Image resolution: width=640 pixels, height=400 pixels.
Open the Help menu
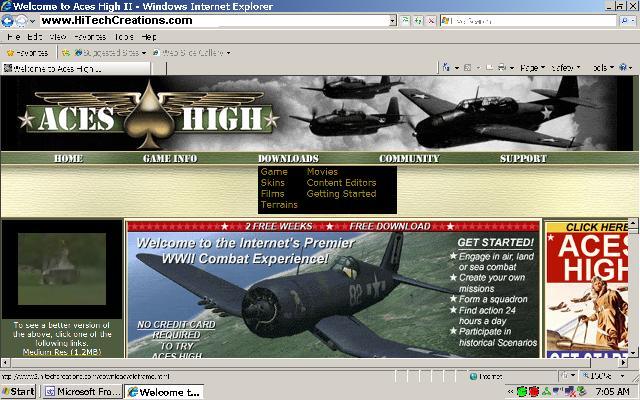[x=149, y=37]
